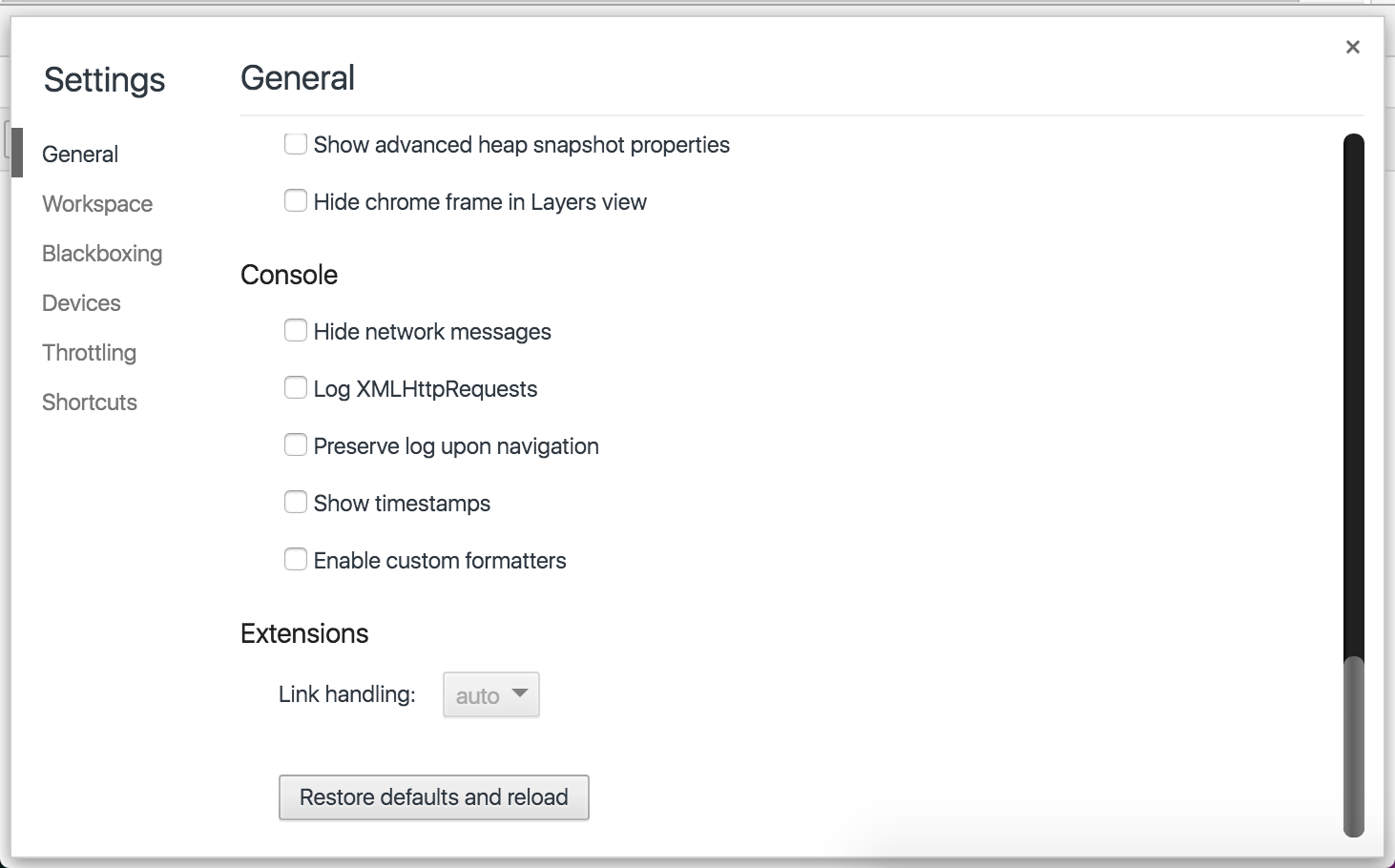Click Restore defaults and reload button

433,797
